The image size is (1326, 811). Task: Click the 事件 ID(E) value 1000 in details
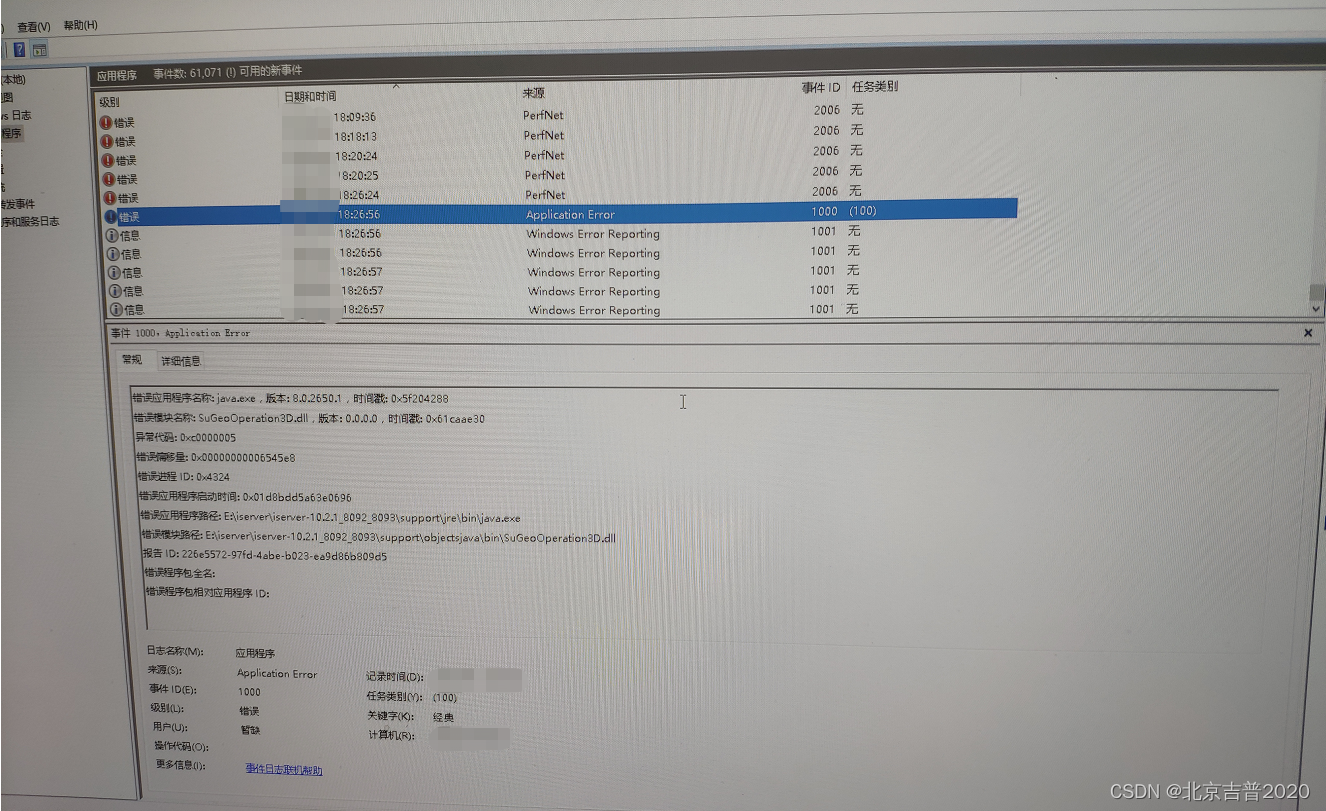249,691
